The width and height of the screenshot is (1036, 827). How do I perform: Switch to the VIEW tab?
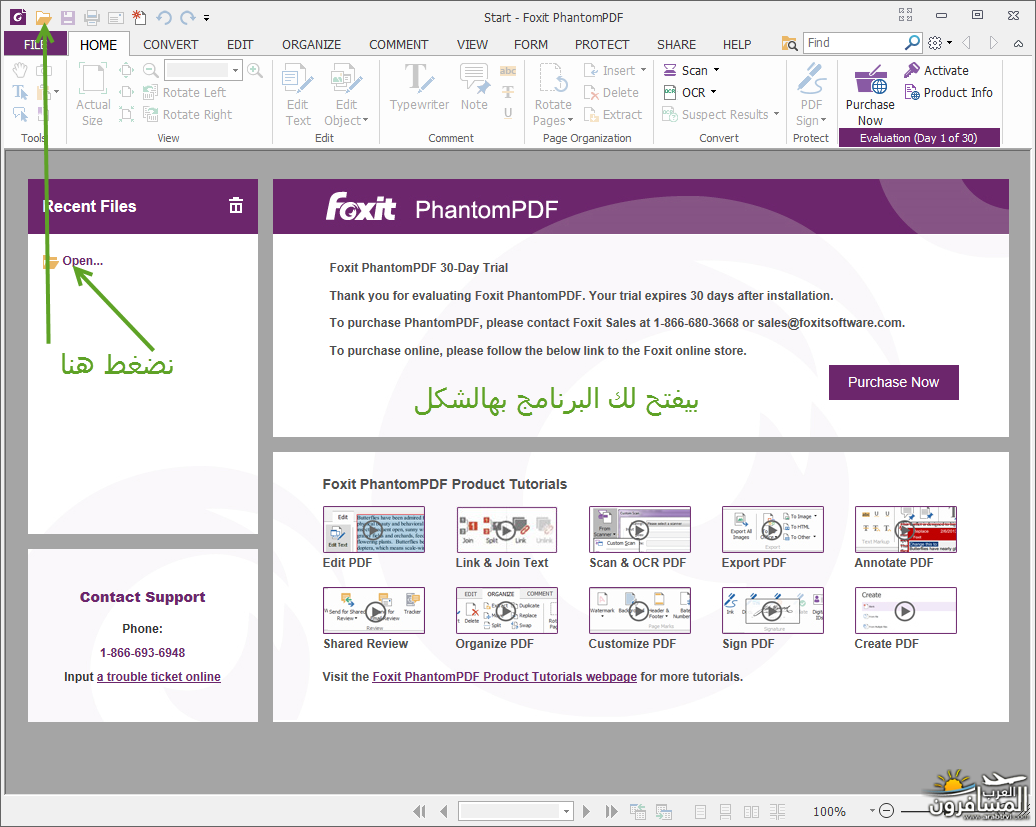472,44
